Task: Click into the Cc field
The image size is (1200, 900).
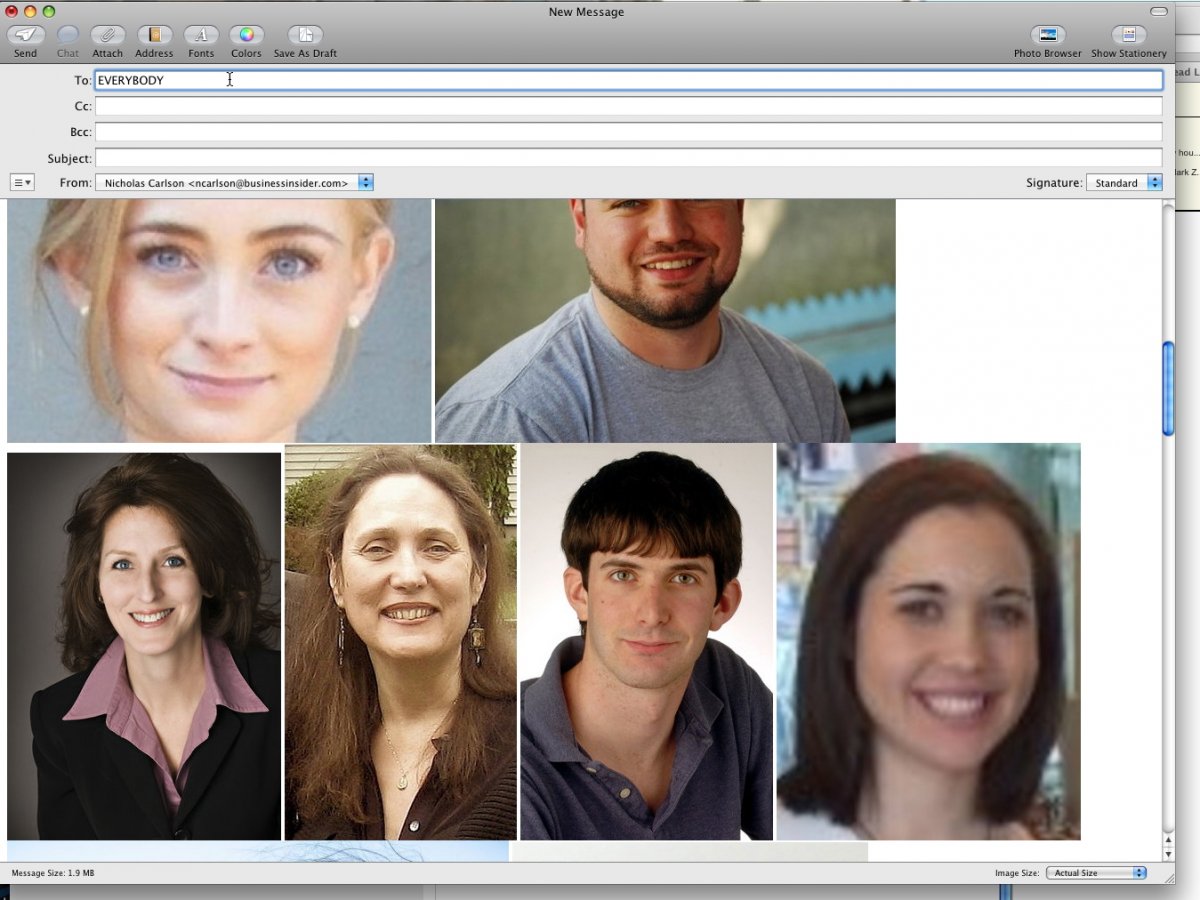Action: (628, 106)
